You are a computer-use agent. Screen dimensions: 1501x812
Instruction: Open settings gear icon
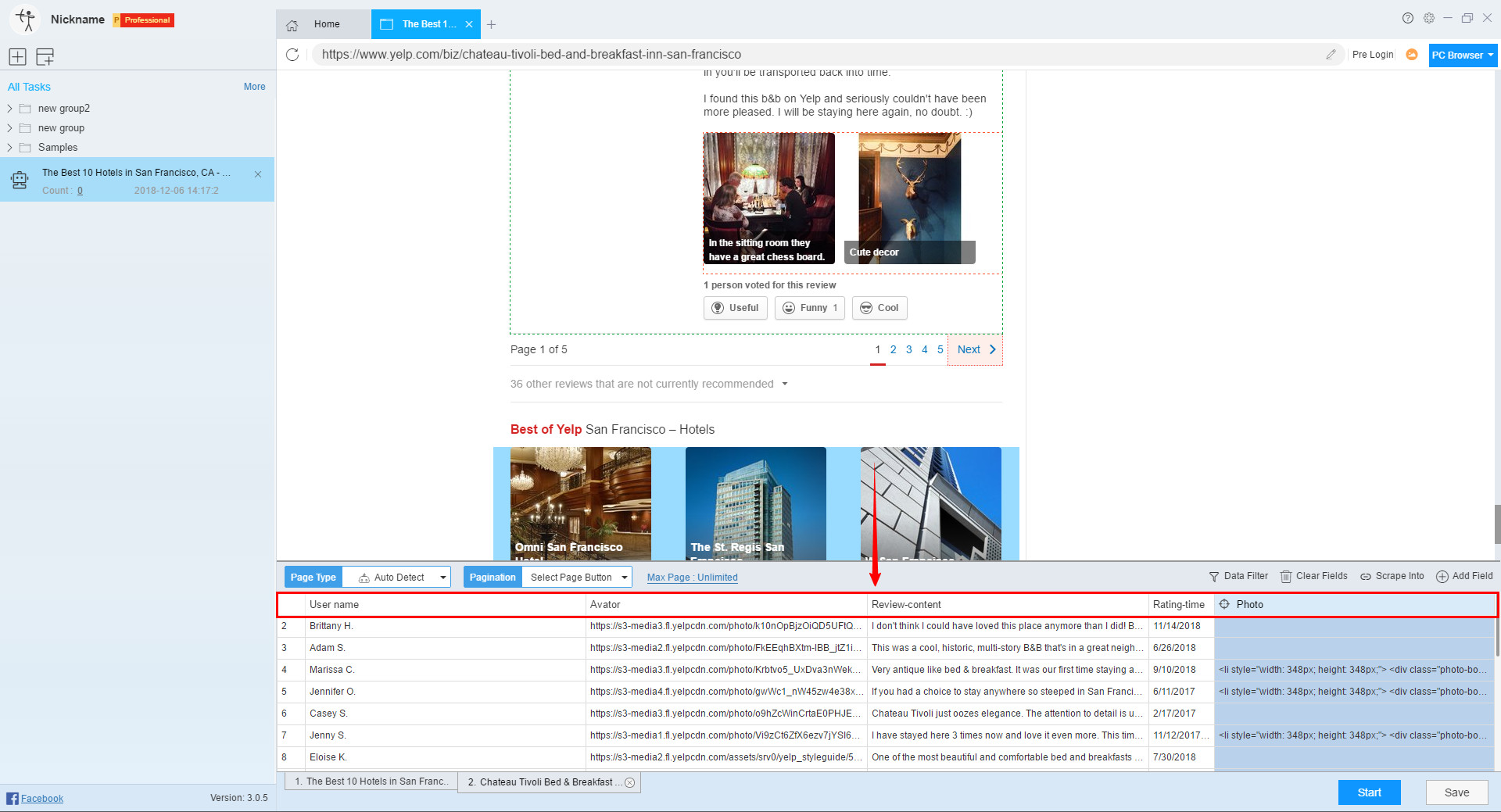(1429, 18)
